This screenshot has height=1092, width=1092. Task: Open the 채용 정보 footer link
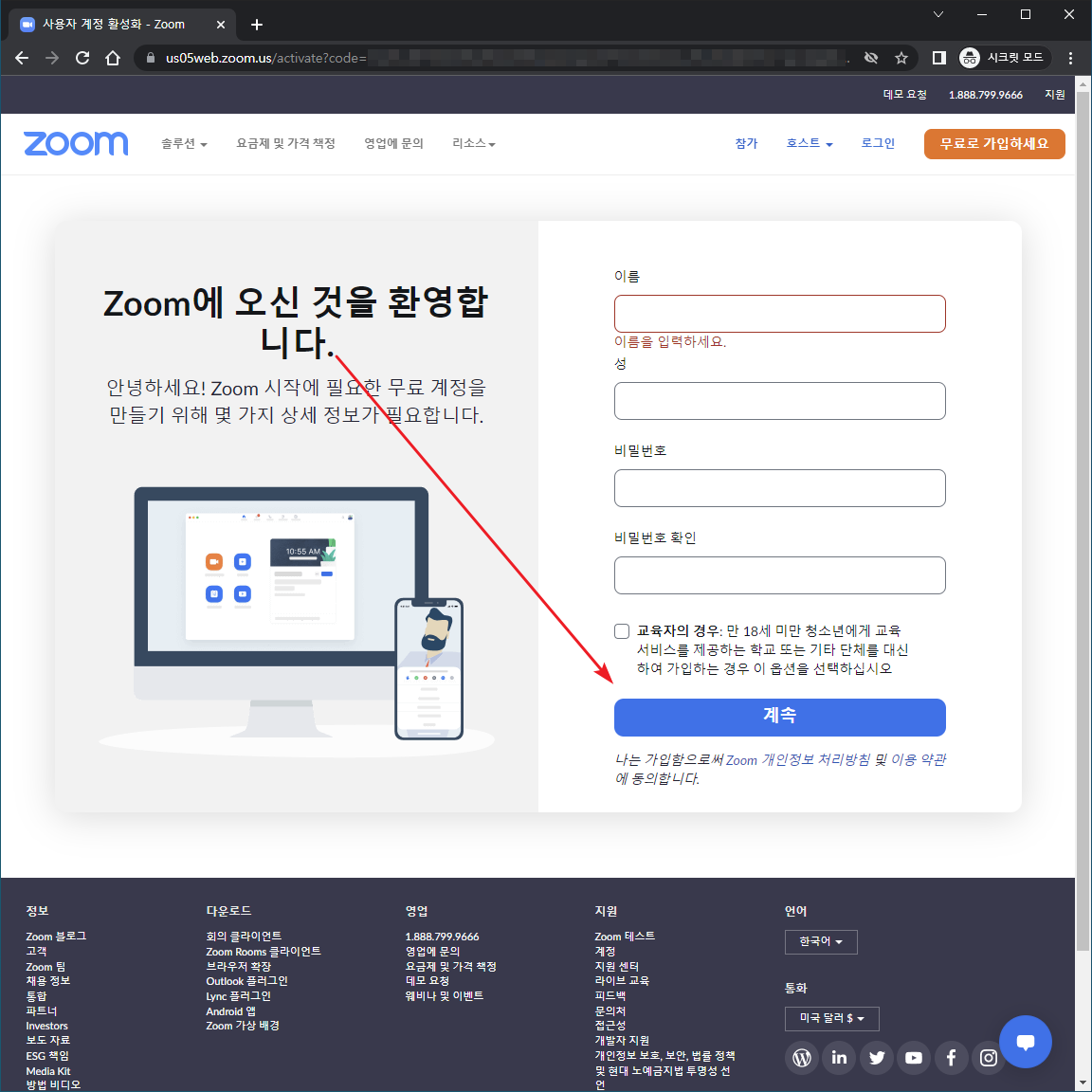pyautogui.click(x=48, y=981)
